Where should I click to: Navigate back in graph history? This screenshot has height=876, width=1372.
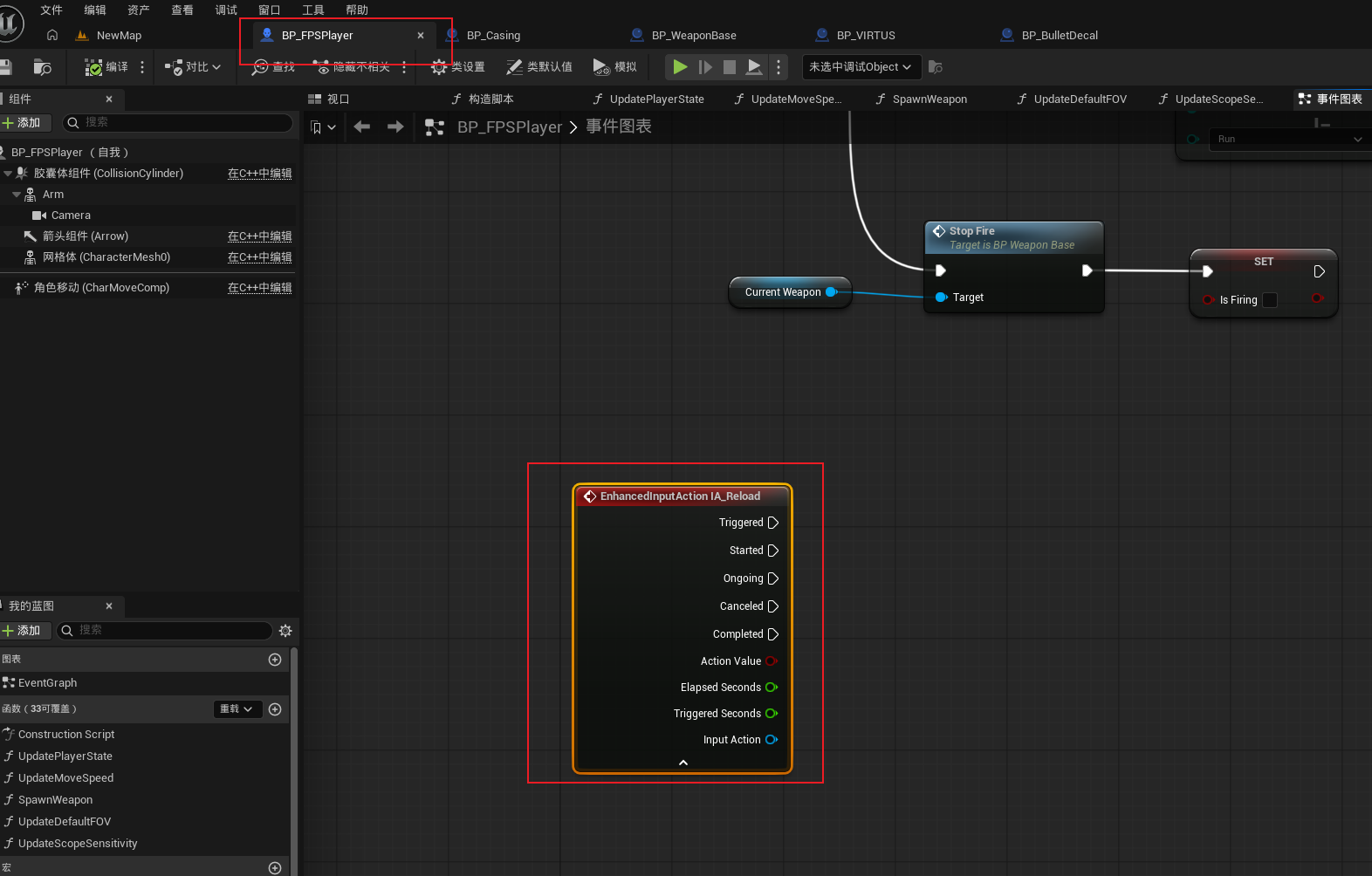(362, 127)
